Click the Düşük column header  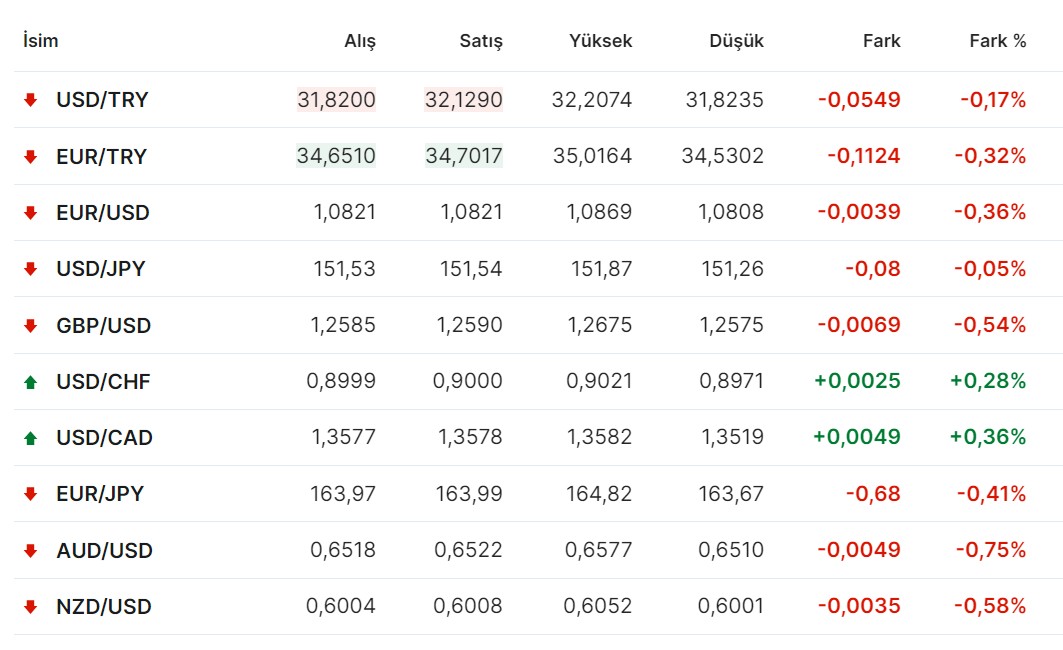coord(736,41)
